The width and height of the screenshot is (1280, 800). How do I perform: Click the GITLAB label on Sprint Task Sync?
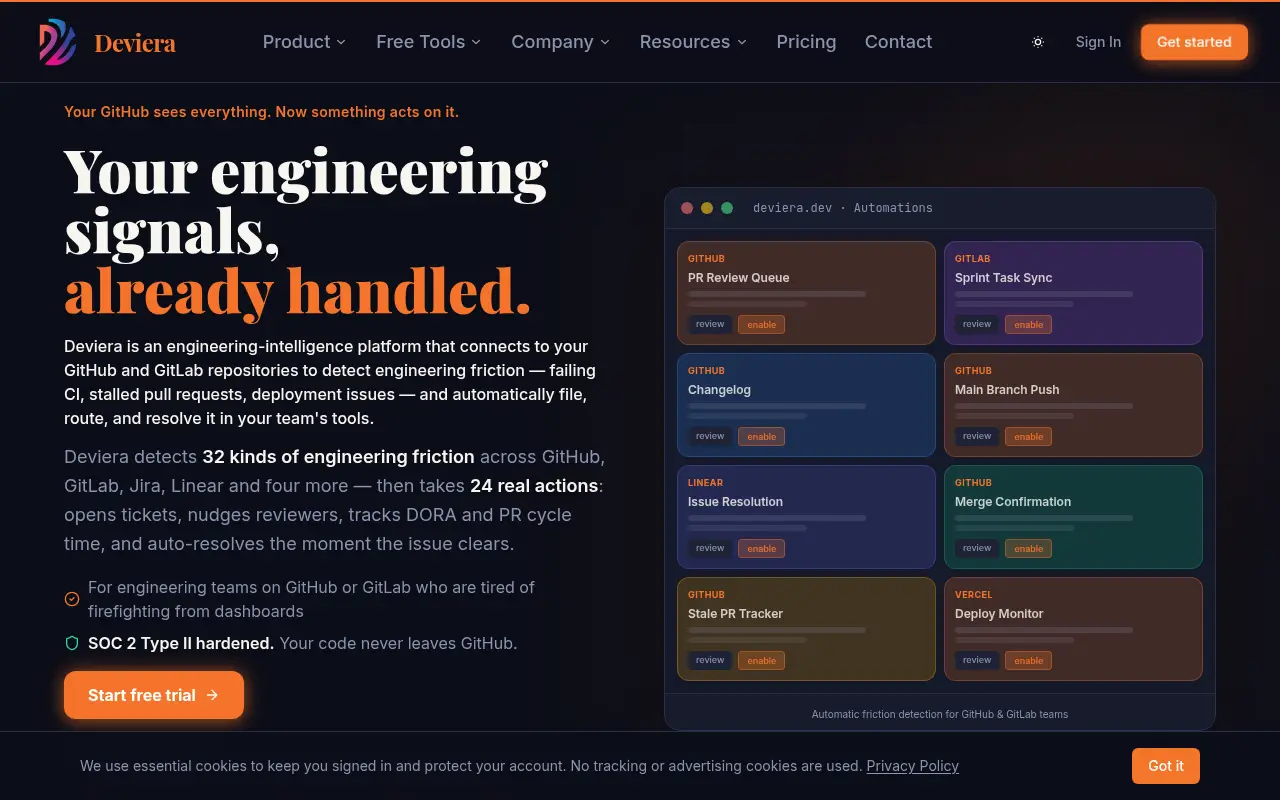[972, 259]
